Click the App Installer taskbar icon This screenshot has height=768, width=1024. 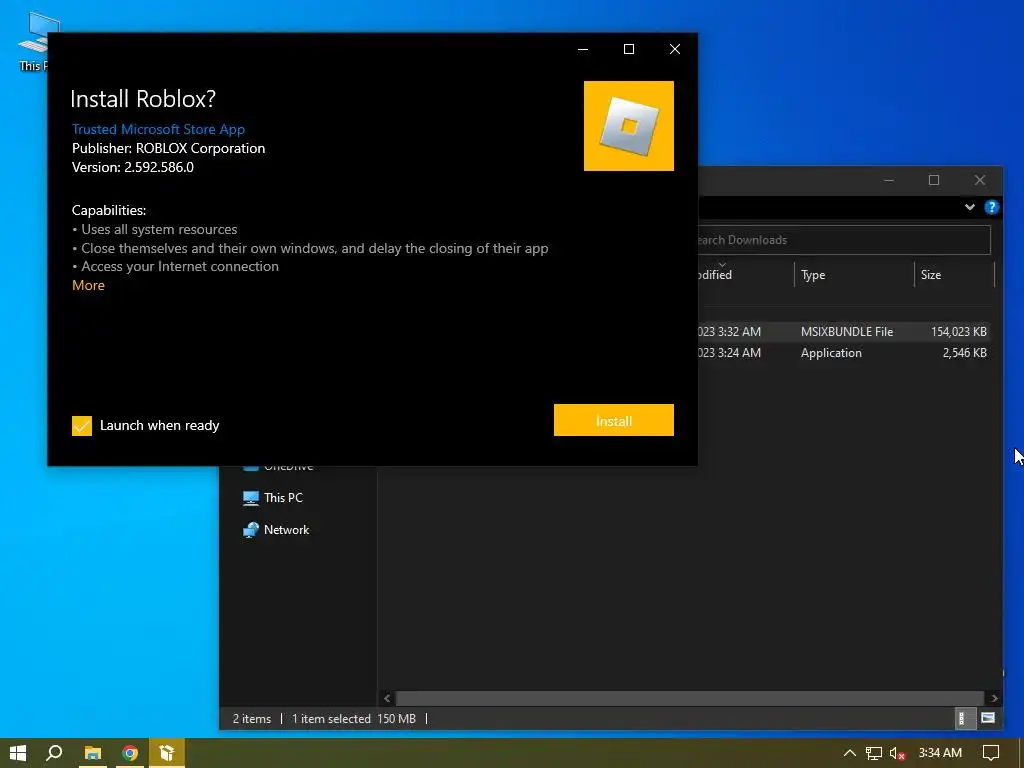tap(167, 753)
